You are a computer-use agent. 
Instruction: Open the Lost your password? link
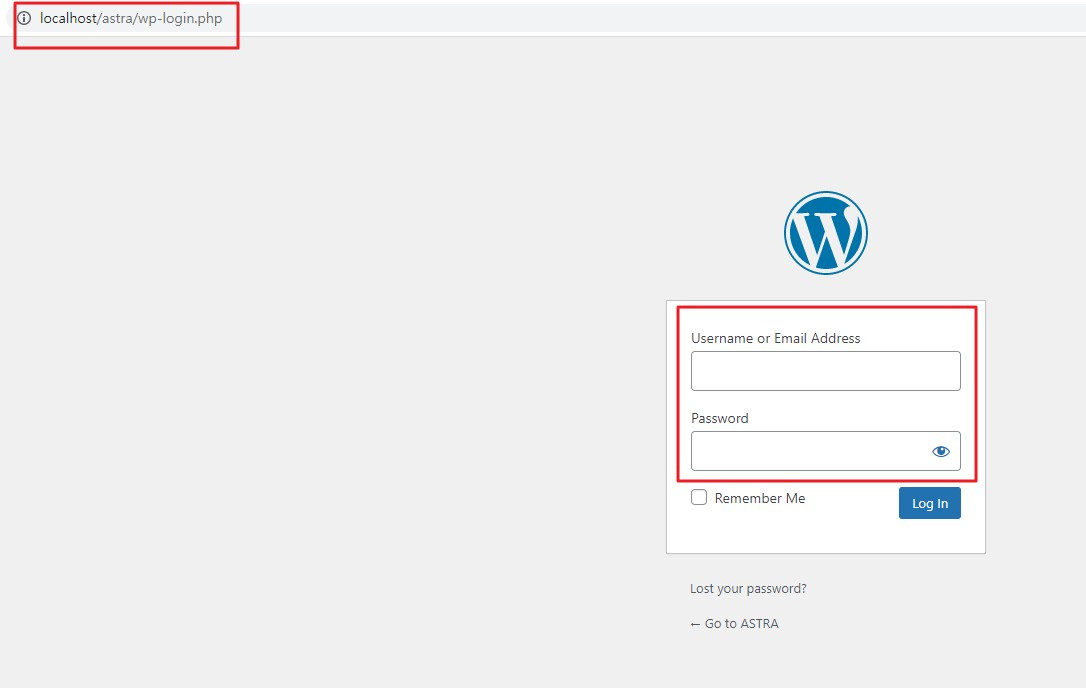coord(748,588)
